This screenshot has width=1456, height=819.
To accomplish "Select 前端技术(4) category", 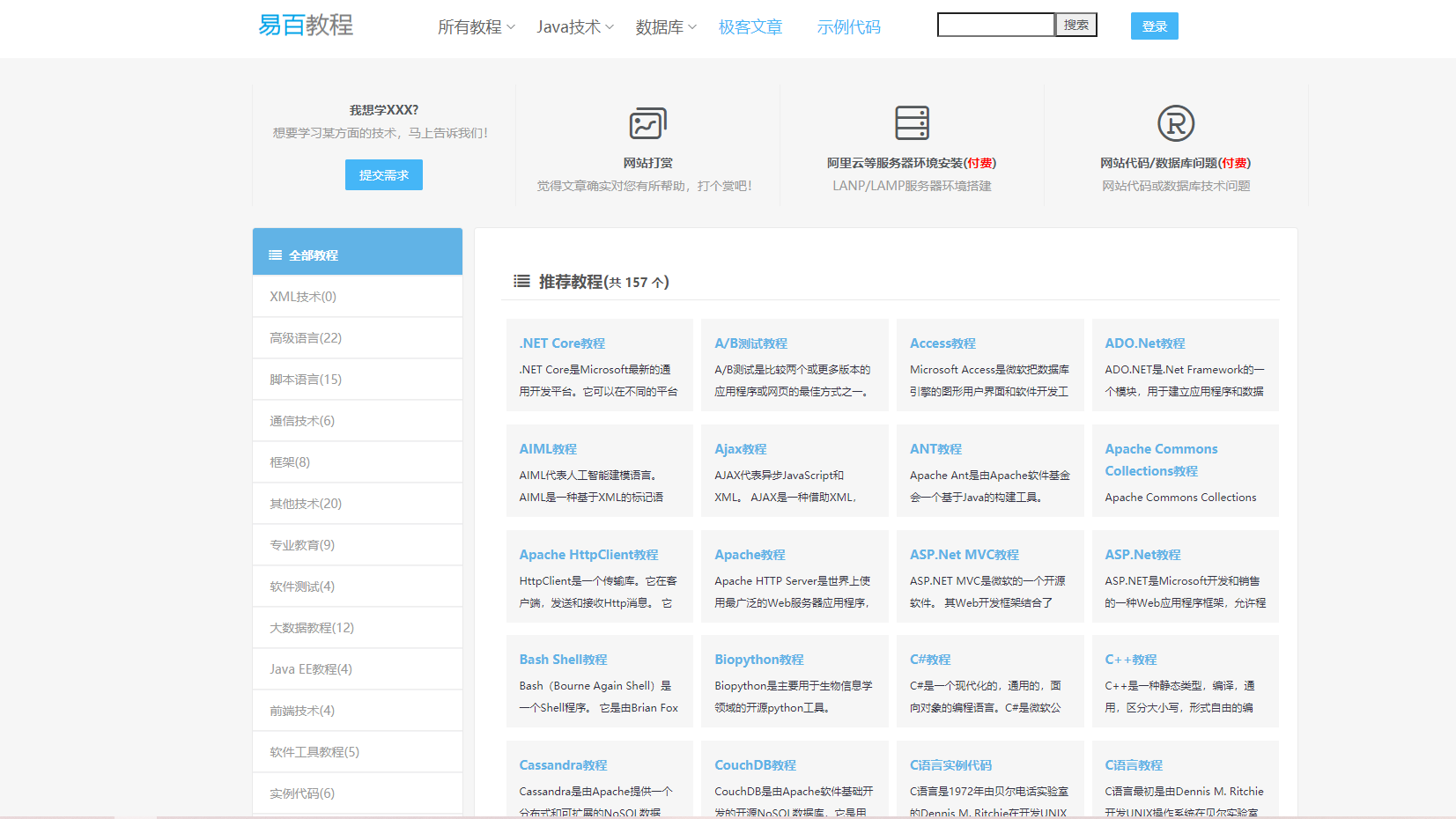I will (x=358, y=711).
